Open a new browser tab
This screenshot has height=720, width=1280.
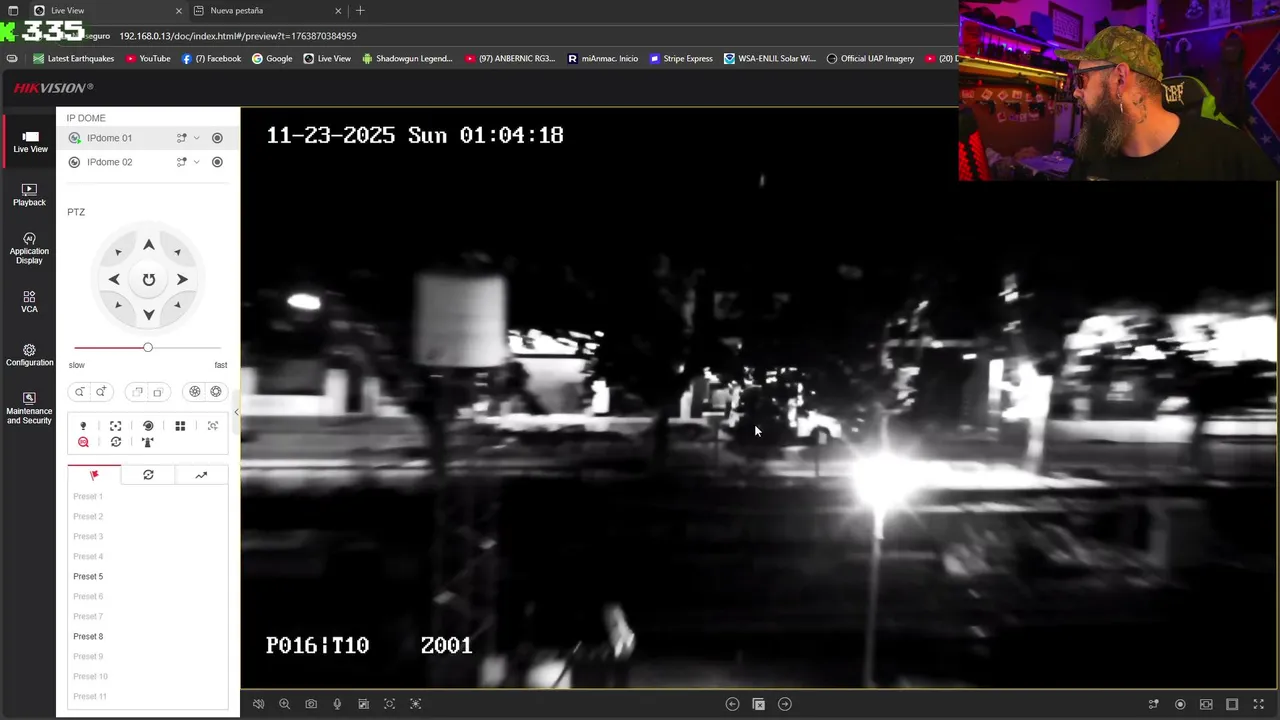tap(360, 10)
